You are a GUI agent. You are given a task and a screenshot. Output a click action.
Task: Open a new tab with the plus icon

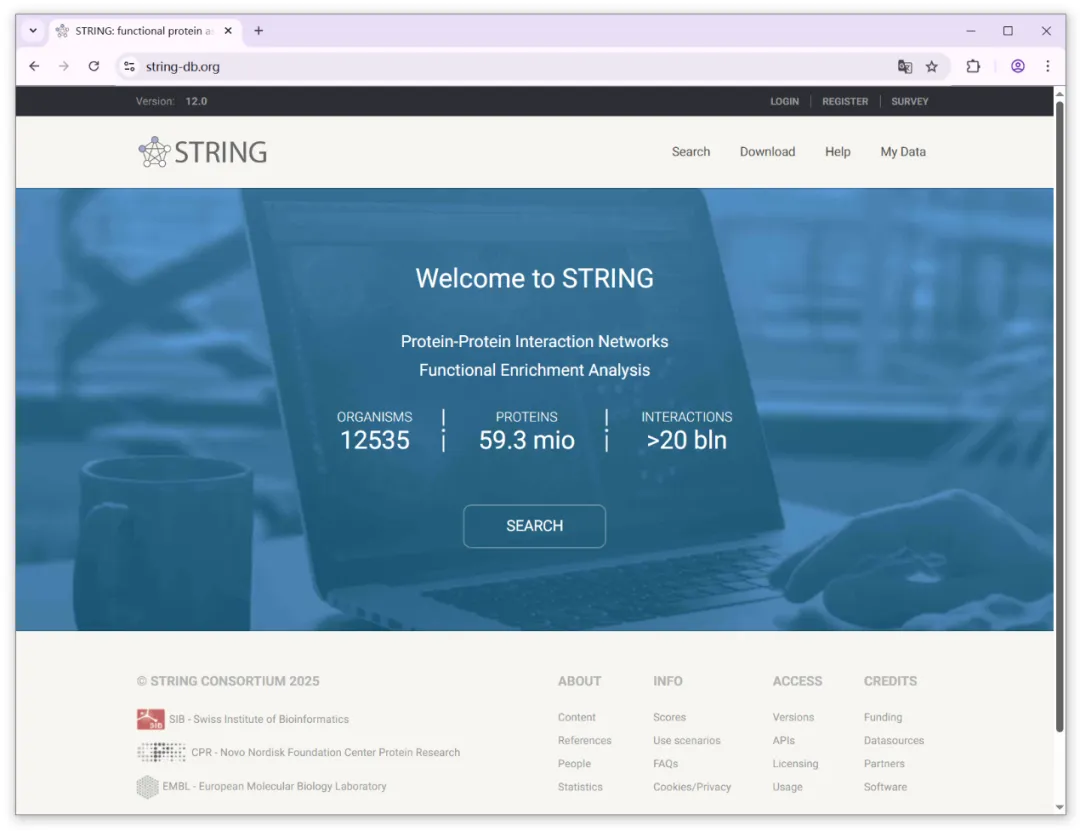pyautogui.click(x=258, y=30)
